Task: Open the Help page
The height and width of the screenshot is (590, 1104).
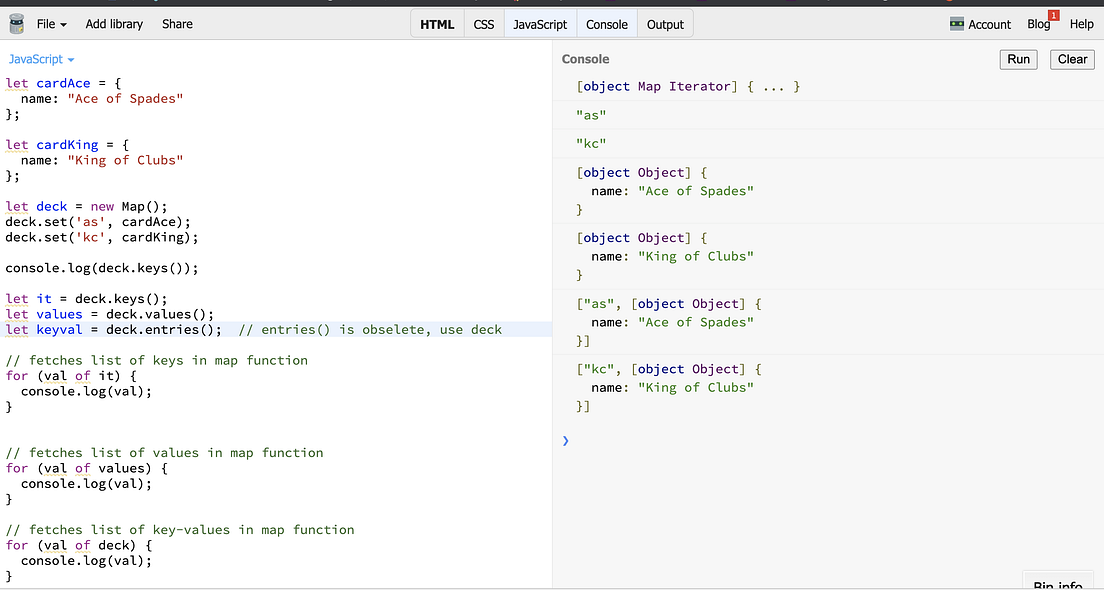Action: pos(1082,23)
